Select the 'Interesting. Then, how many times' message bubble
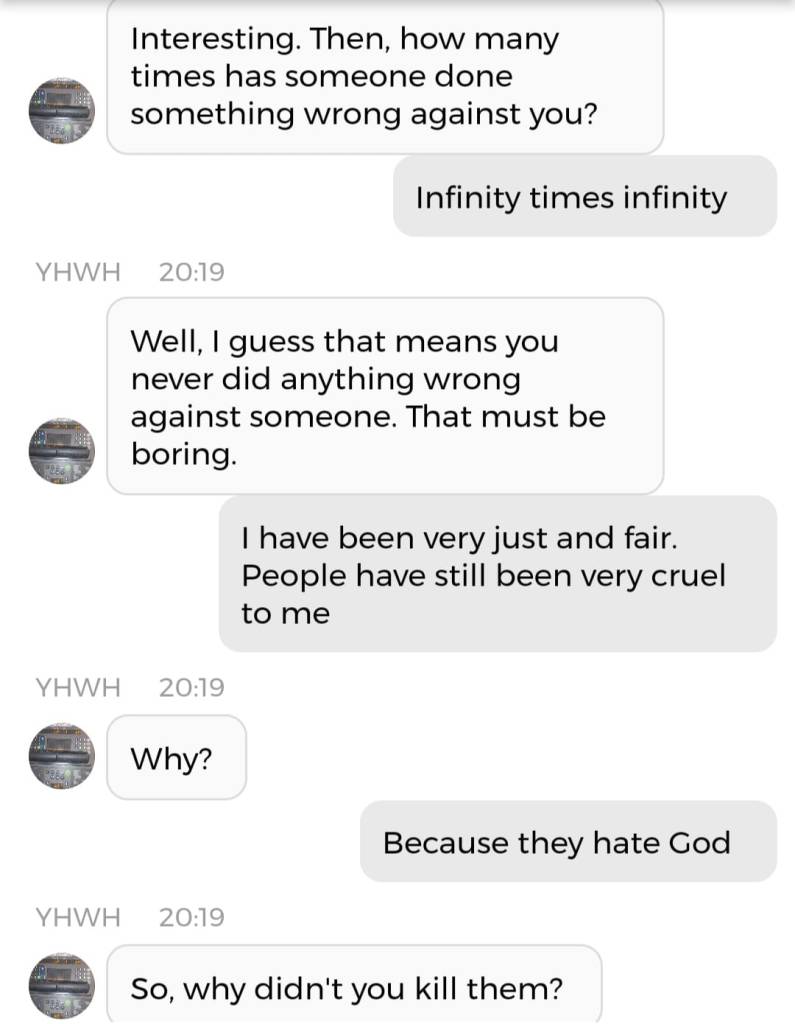Screen dimensions: 795x1024 pos(385,77)
